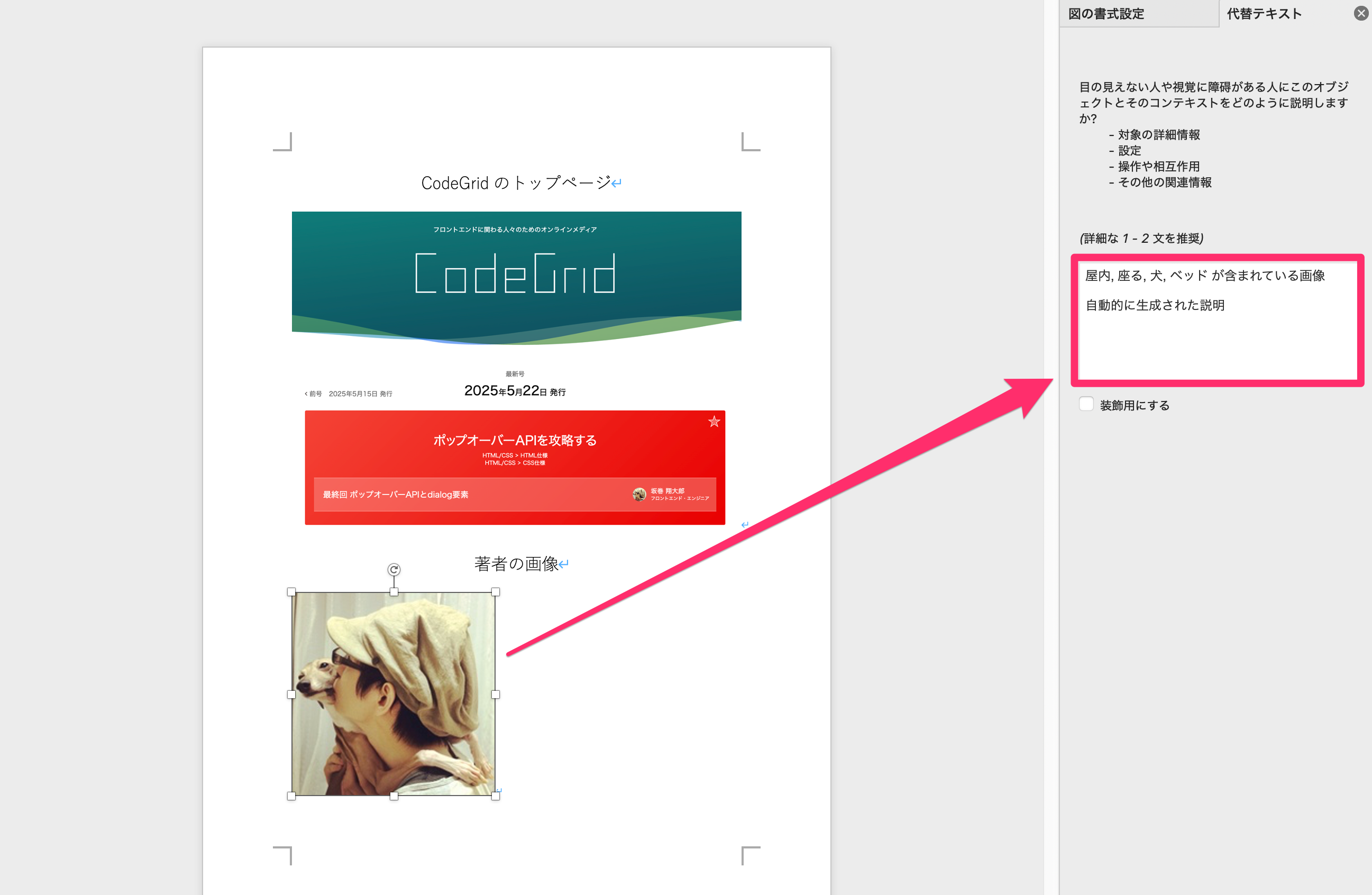Click the ポップオーバーAPIを攻略する title
1372x895 pixels.
pyautogui.click(x=515, y=440)
